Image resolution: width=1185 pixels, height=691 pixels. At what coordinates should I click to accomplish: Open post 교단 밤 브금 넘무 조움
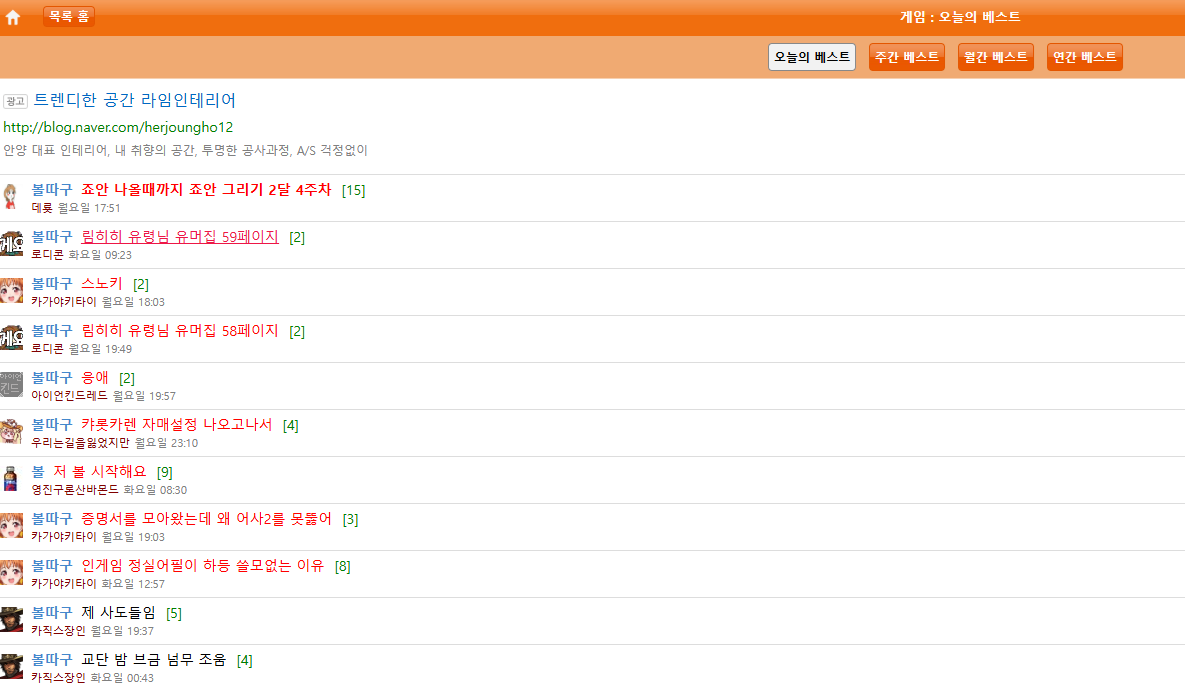[153, 659]
